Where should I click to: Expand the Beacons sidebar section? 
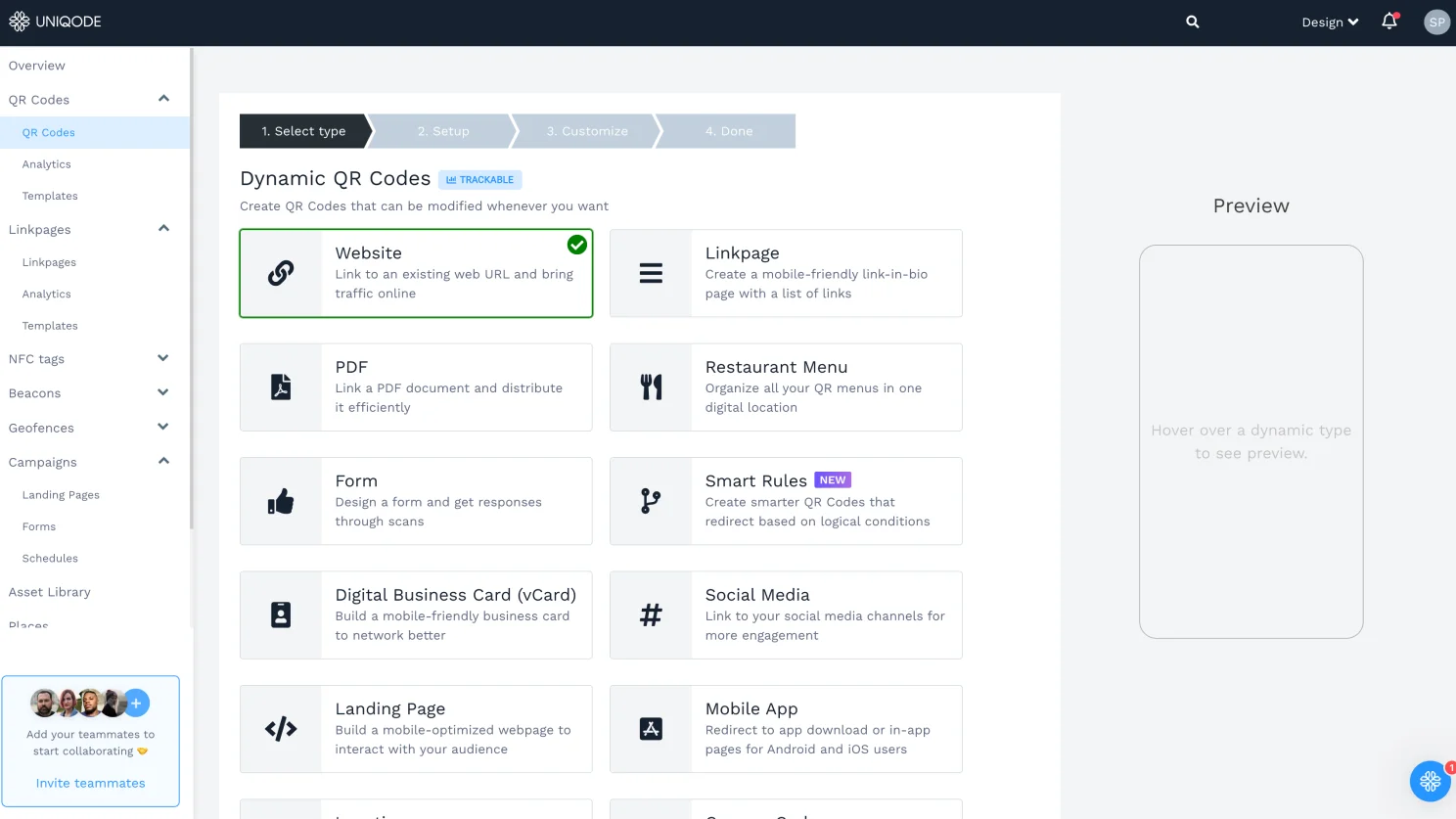point(163,392)
